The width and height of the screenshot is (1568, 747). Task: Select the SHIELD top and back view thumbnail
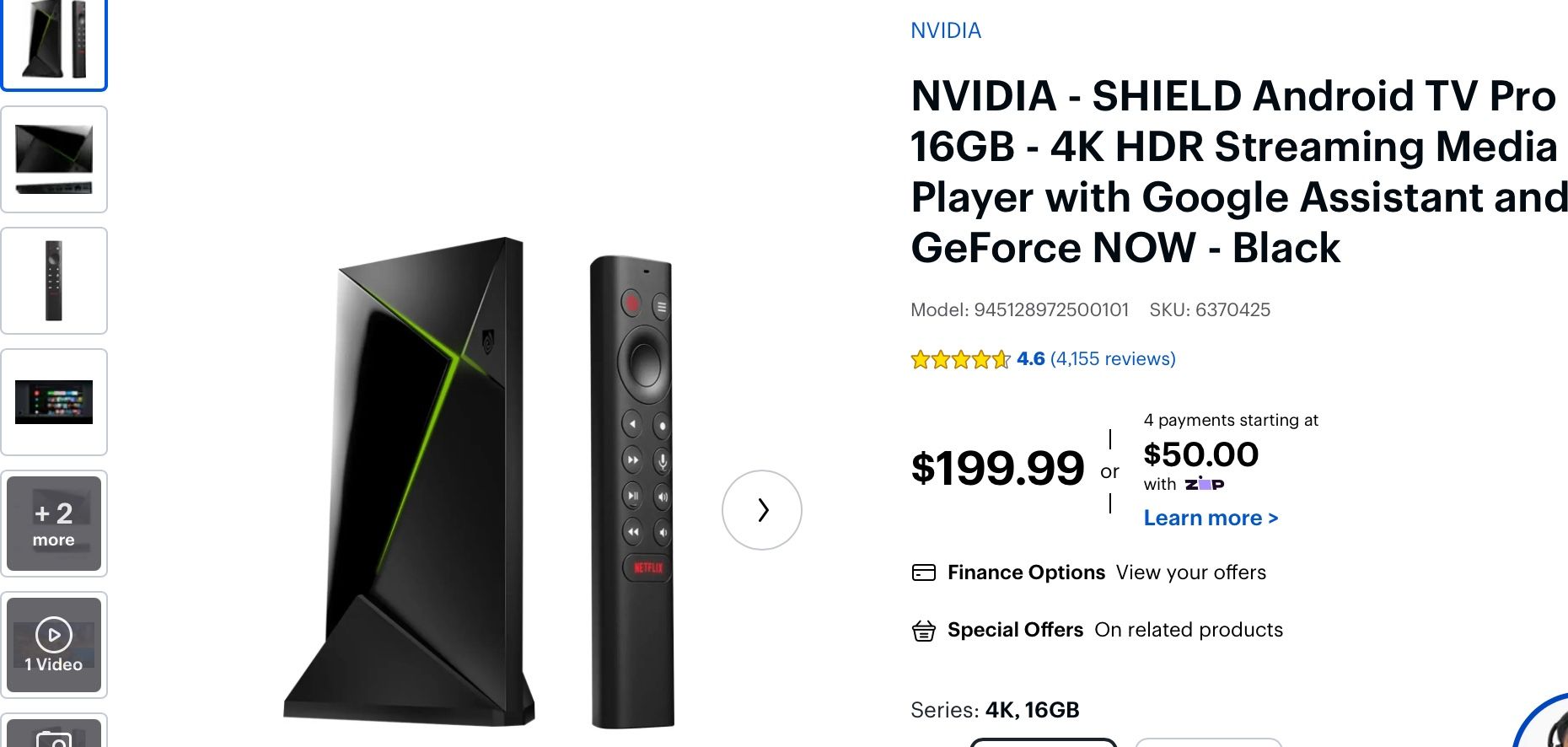(x=54, y=159)
